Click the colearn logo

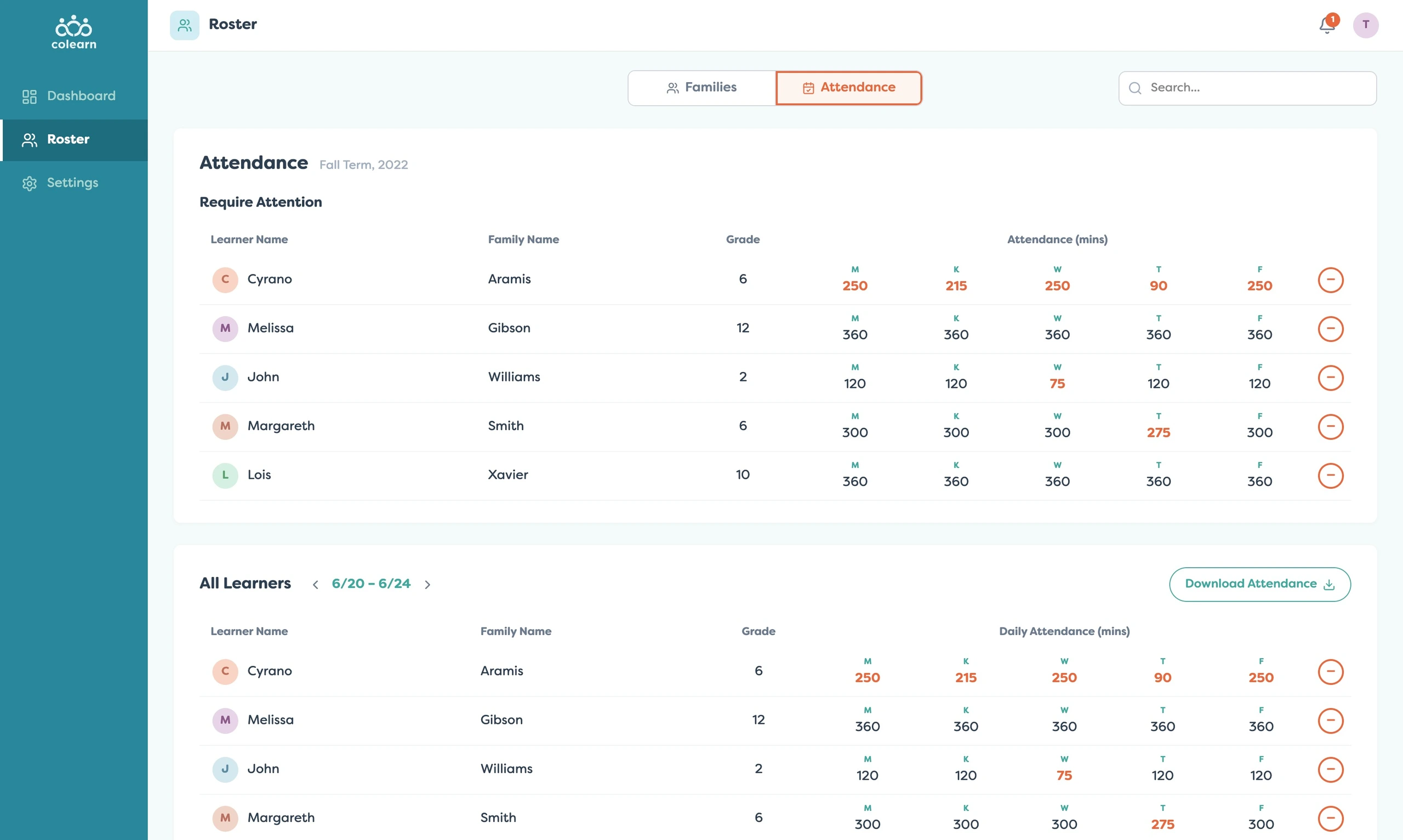tap(74, 32)
